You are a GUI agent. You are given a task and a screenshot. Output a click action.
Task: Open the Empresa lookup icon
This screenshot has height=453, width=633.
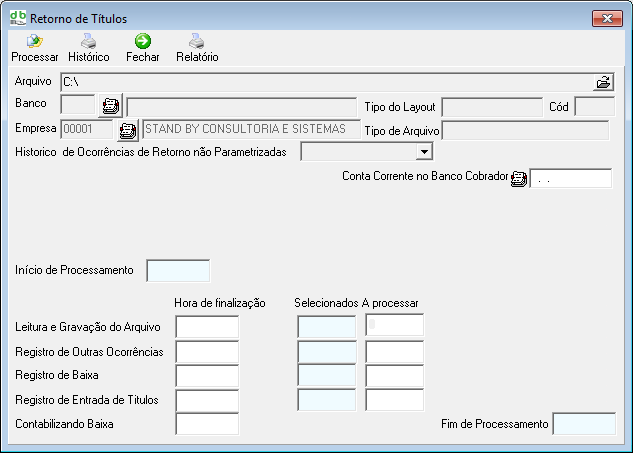(x=127, y=130)
